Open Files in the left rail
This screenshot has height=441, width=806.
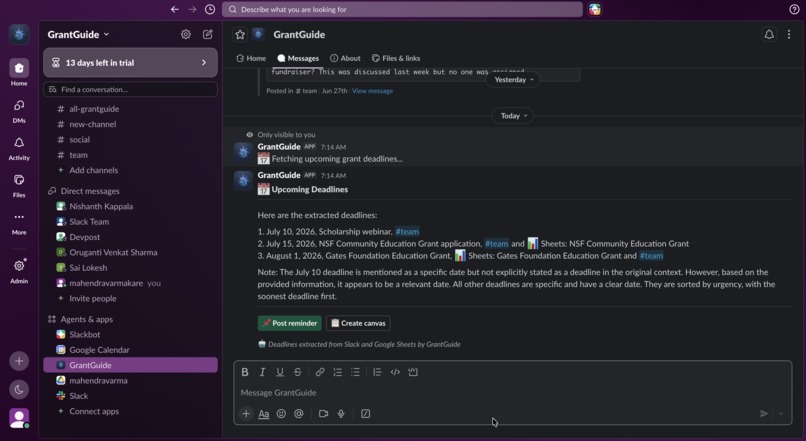tap(19, 185)
